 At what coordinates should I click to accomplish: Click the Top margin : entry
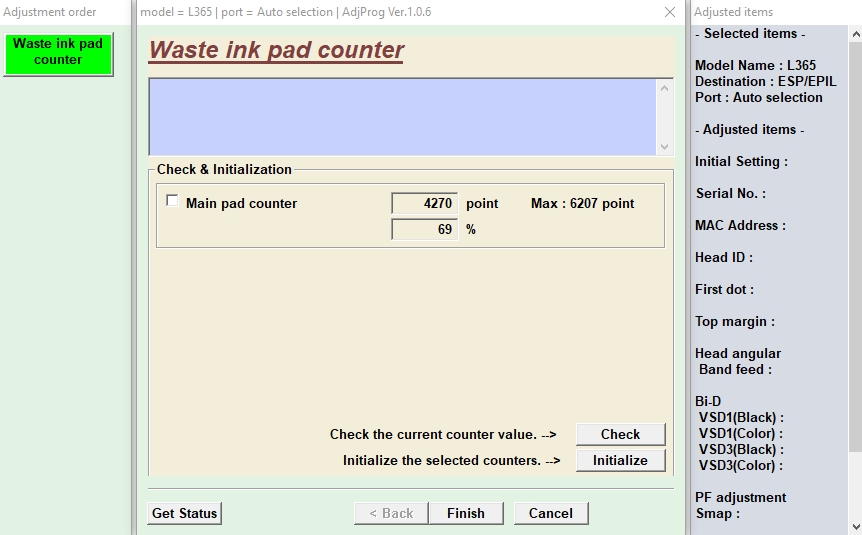tap(734, 322)
